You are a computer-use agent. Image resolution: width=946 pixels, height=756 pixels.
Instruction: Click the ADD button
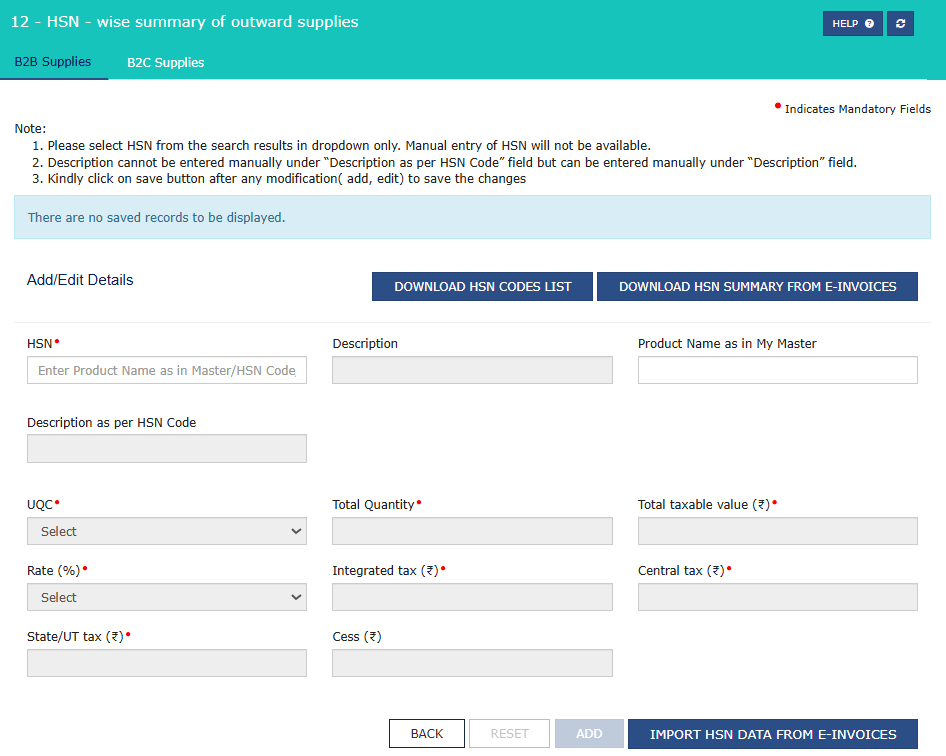[589, 734]
